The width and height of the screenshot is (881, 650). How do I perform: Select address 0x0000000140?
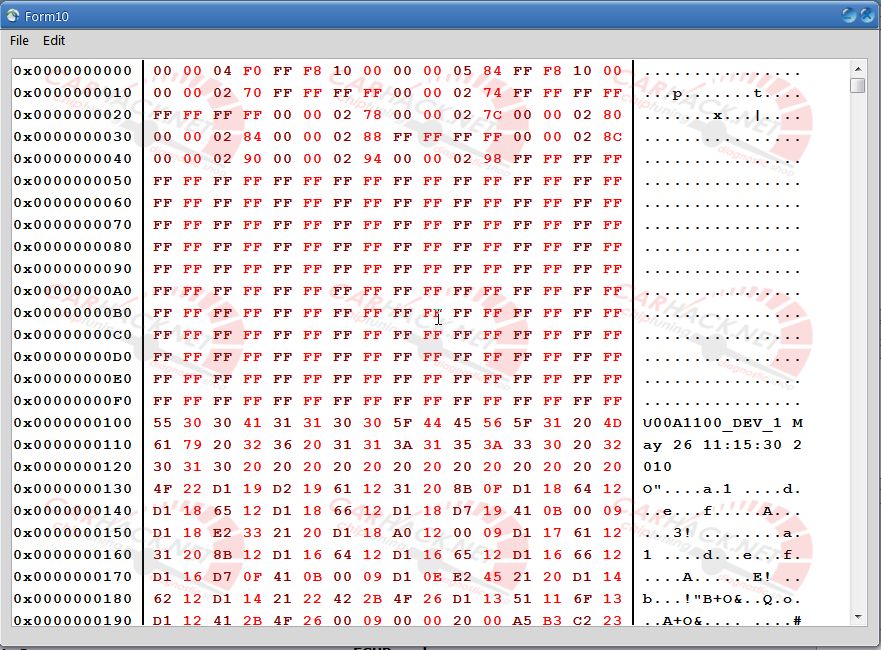[73, 511]
